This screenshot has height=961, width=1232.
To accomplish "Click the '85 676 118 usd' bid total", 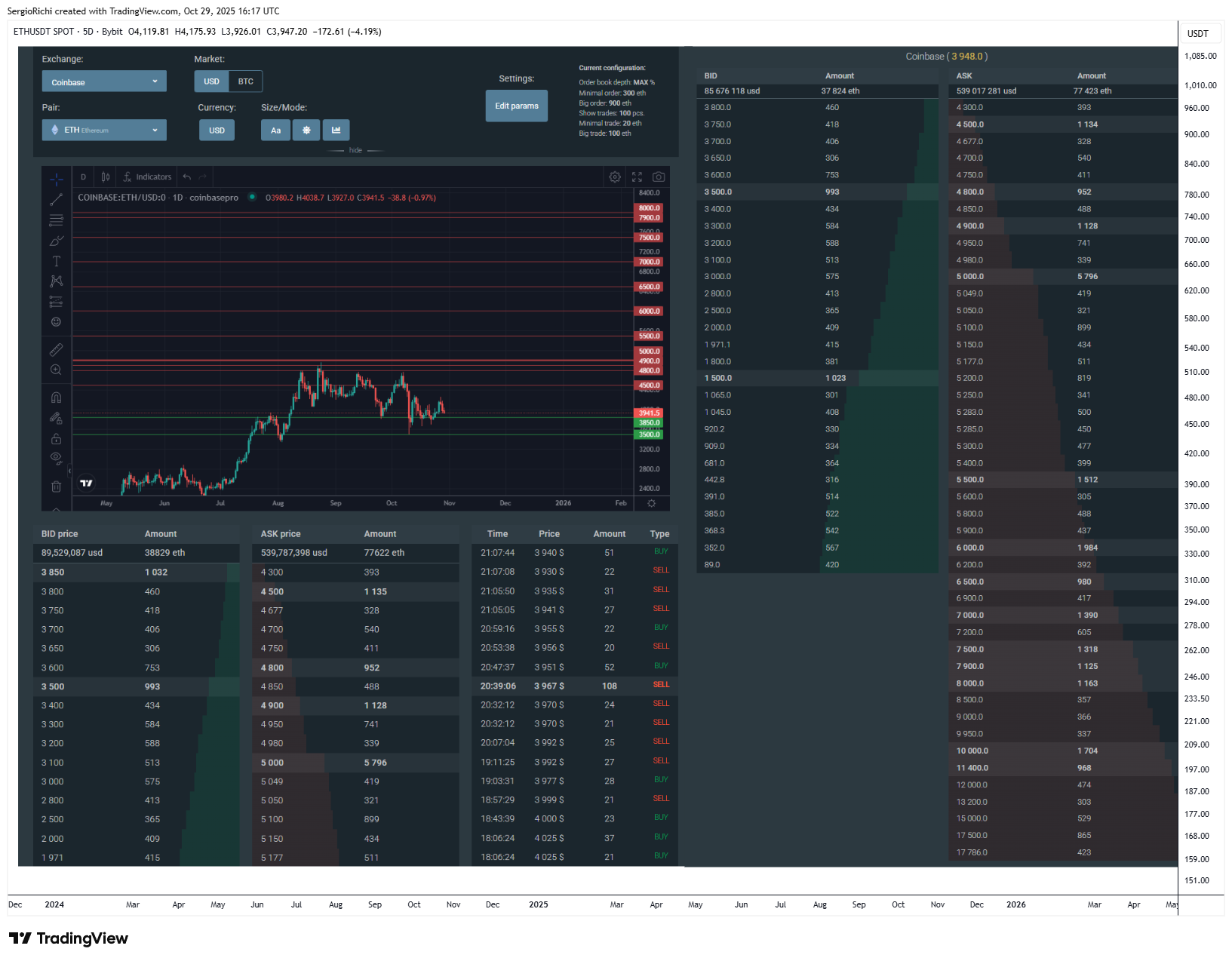I will click(732, 91).
